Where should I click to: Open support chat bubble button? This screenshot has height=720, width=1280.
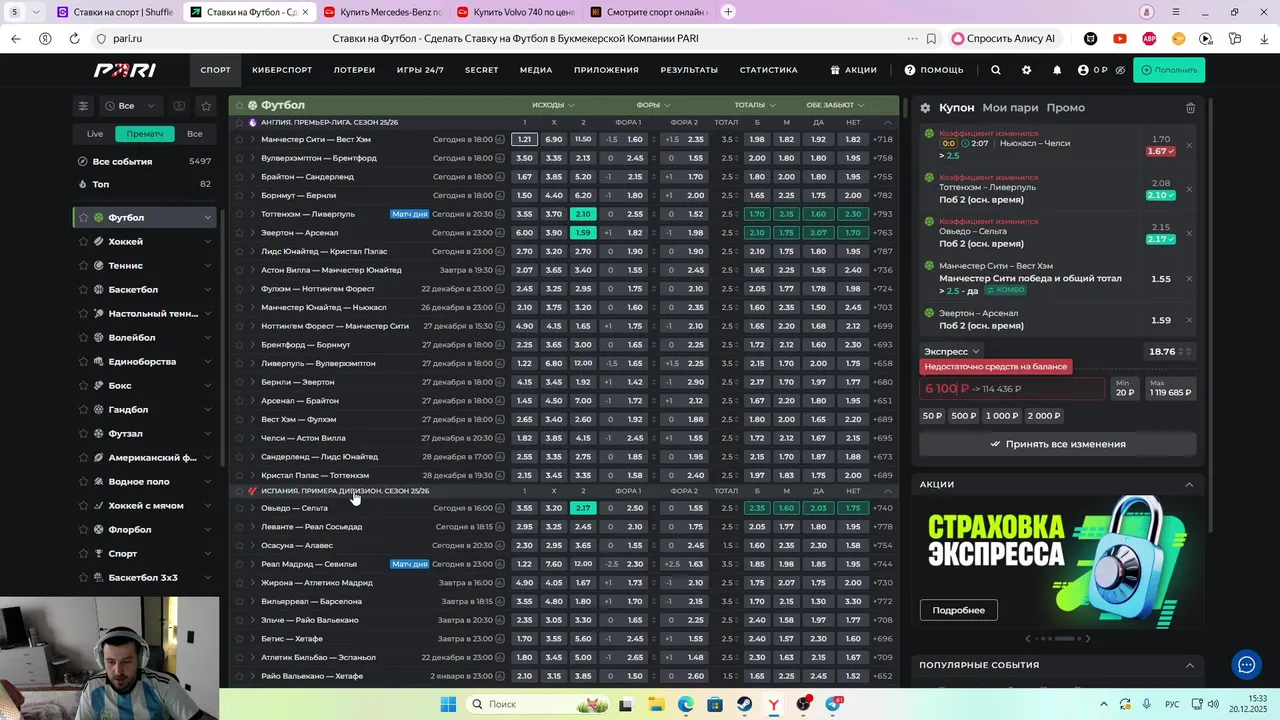click(x=1246, y=664)
